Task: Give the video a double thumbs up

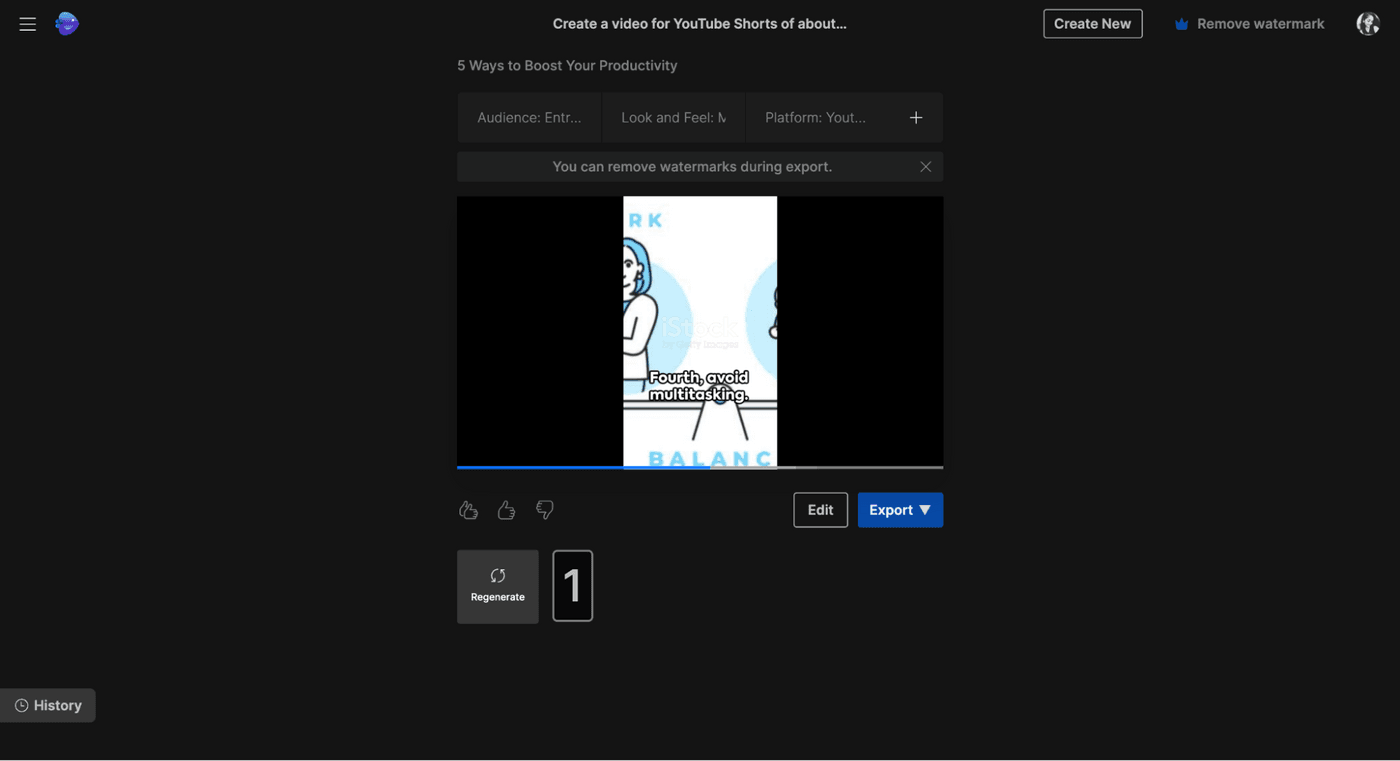Action: (x=468, y=510)
